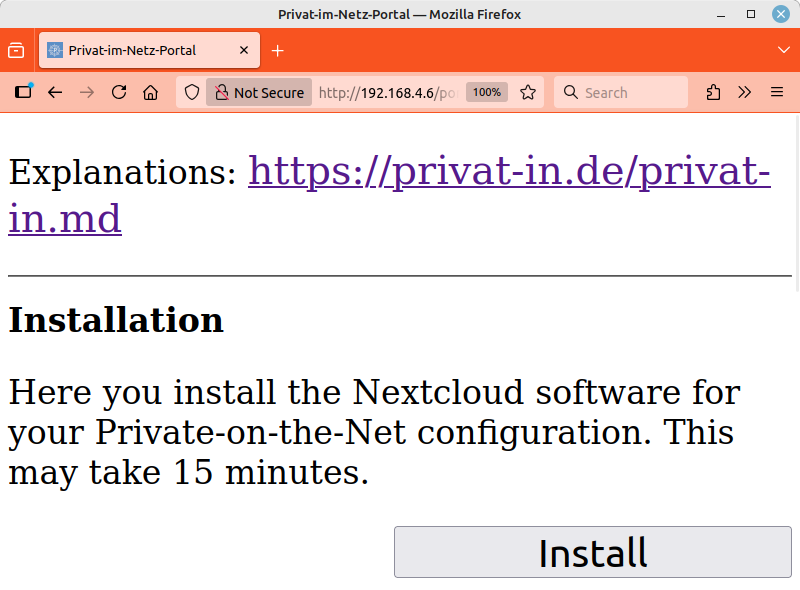Go back one page
The width and height of the screenshot is (800, 590).
coord(55,92)
